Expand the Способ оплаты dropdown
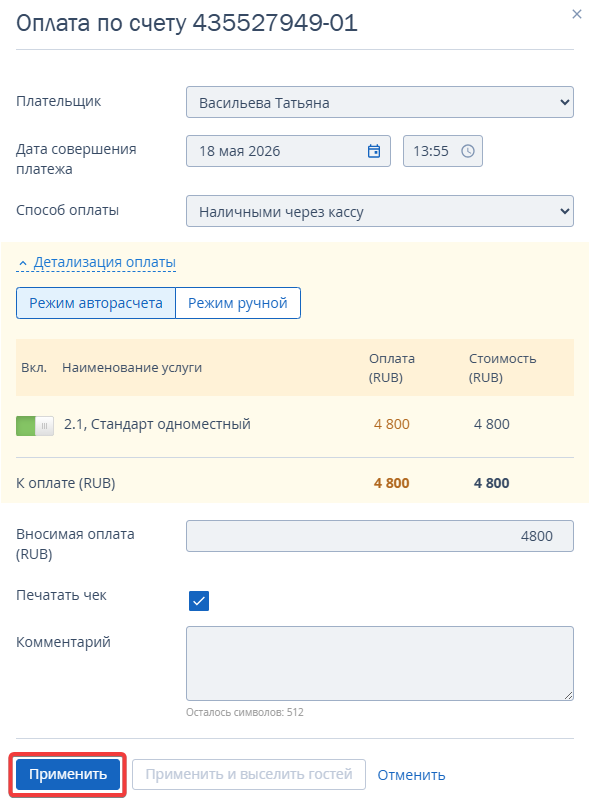 (x=380, y=211)
